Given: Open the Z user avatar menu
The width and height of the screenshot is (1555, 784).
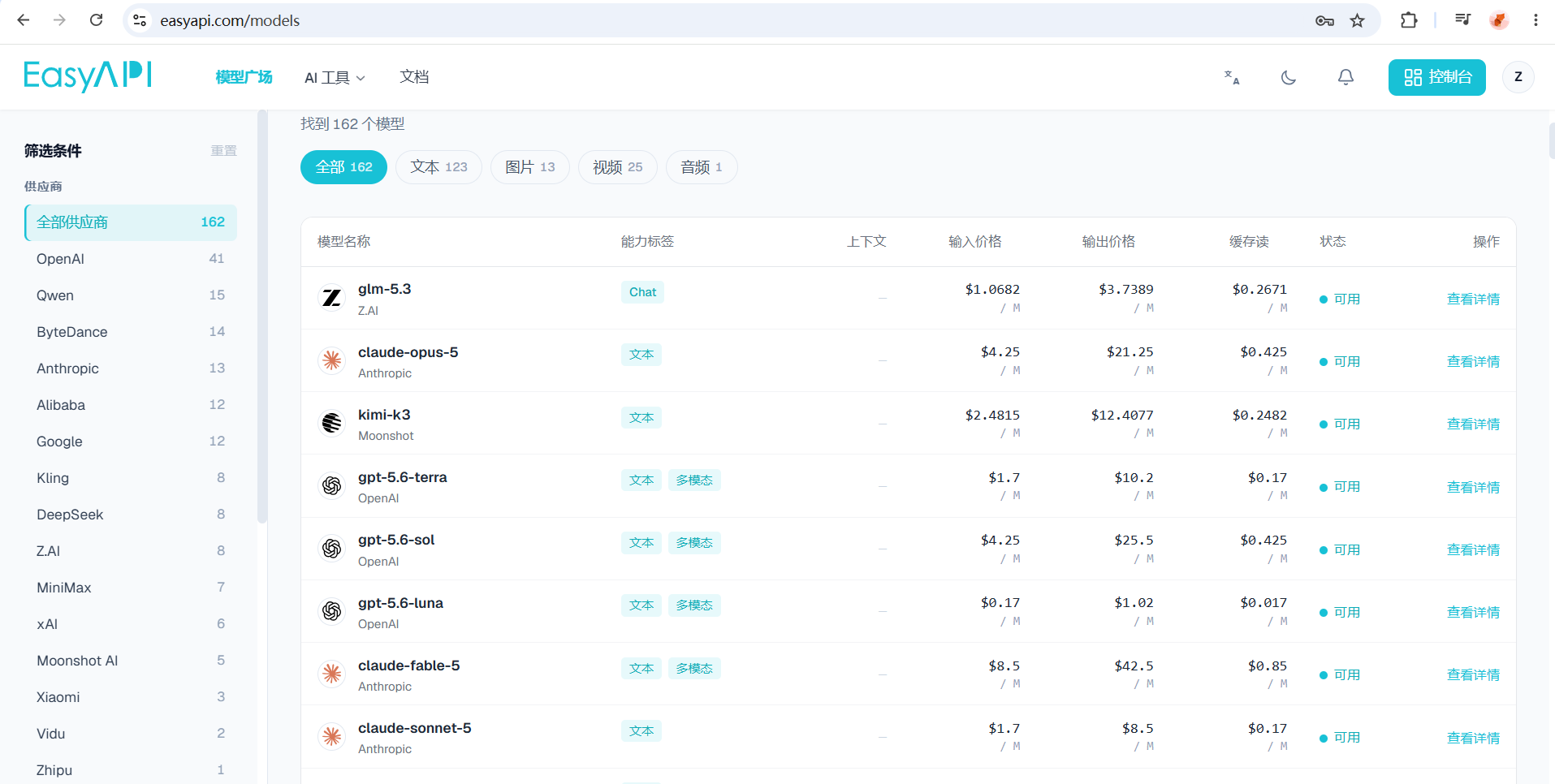Looking at the screenshot, I should click(1518, 77).
